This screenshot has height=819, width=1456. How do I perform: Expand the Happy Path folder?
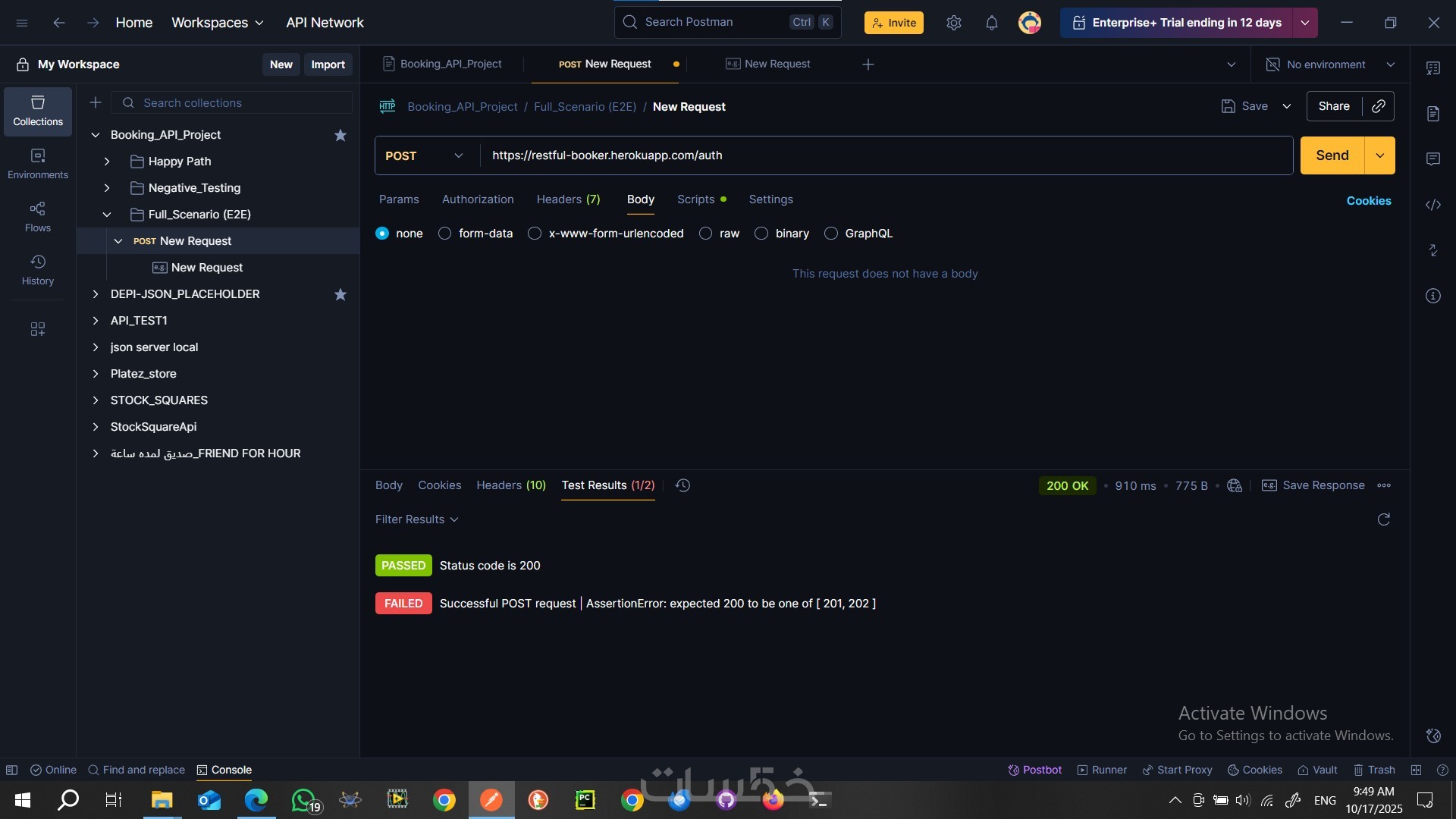(x=107, y=162)
